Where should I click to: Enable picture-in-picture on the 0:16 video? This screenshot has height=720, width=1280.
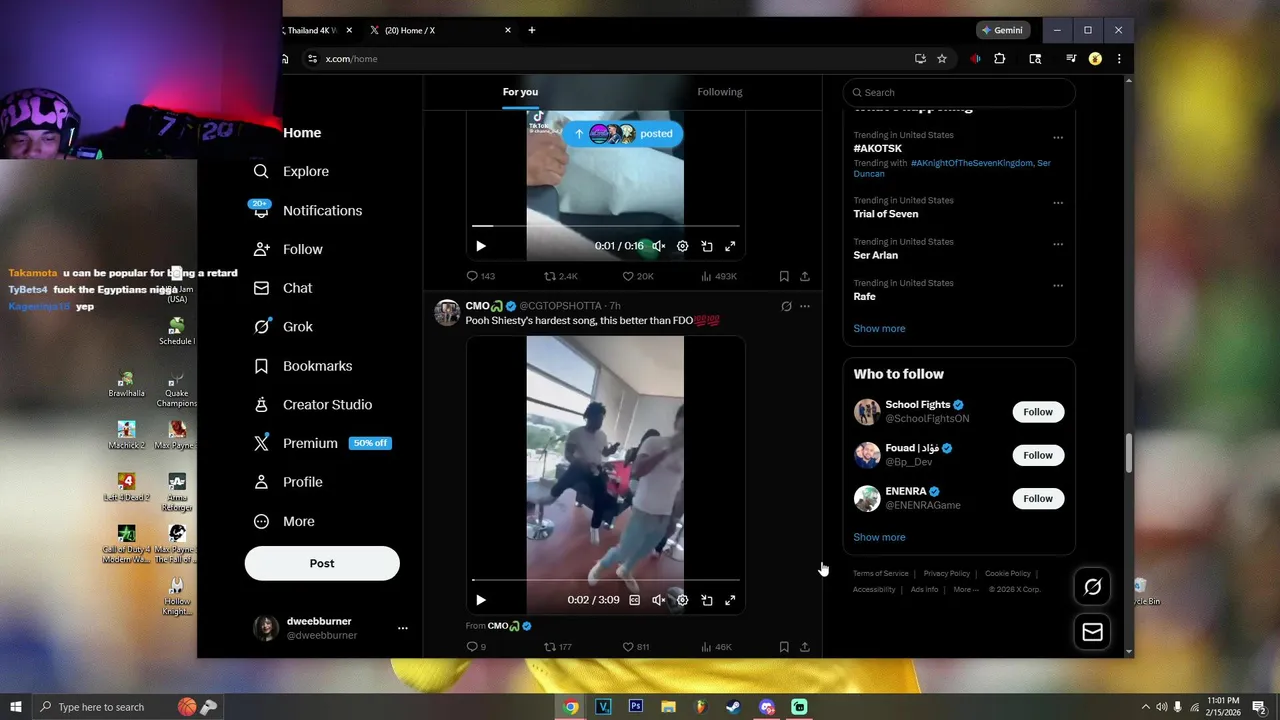tap(706, 246)
